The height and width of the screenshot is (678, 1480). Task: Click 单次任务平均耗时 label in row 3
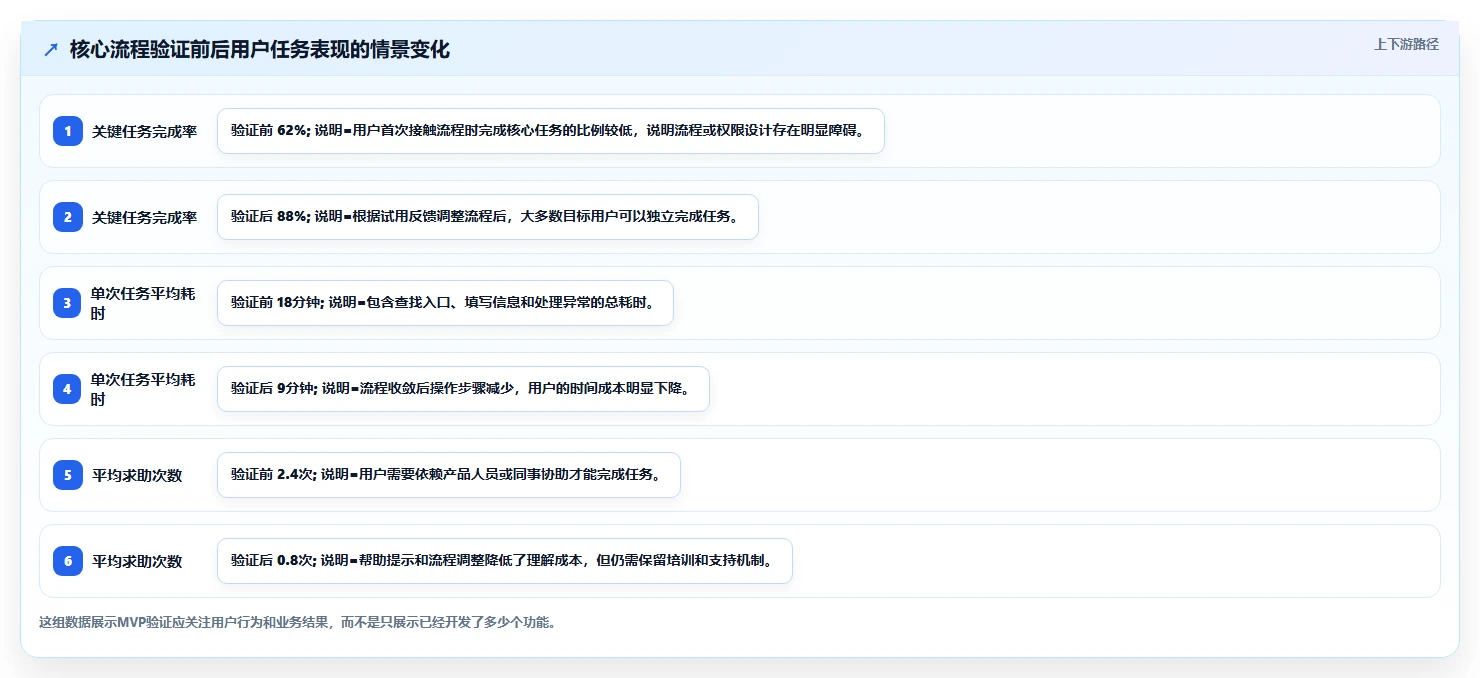(x=143, y=303)
